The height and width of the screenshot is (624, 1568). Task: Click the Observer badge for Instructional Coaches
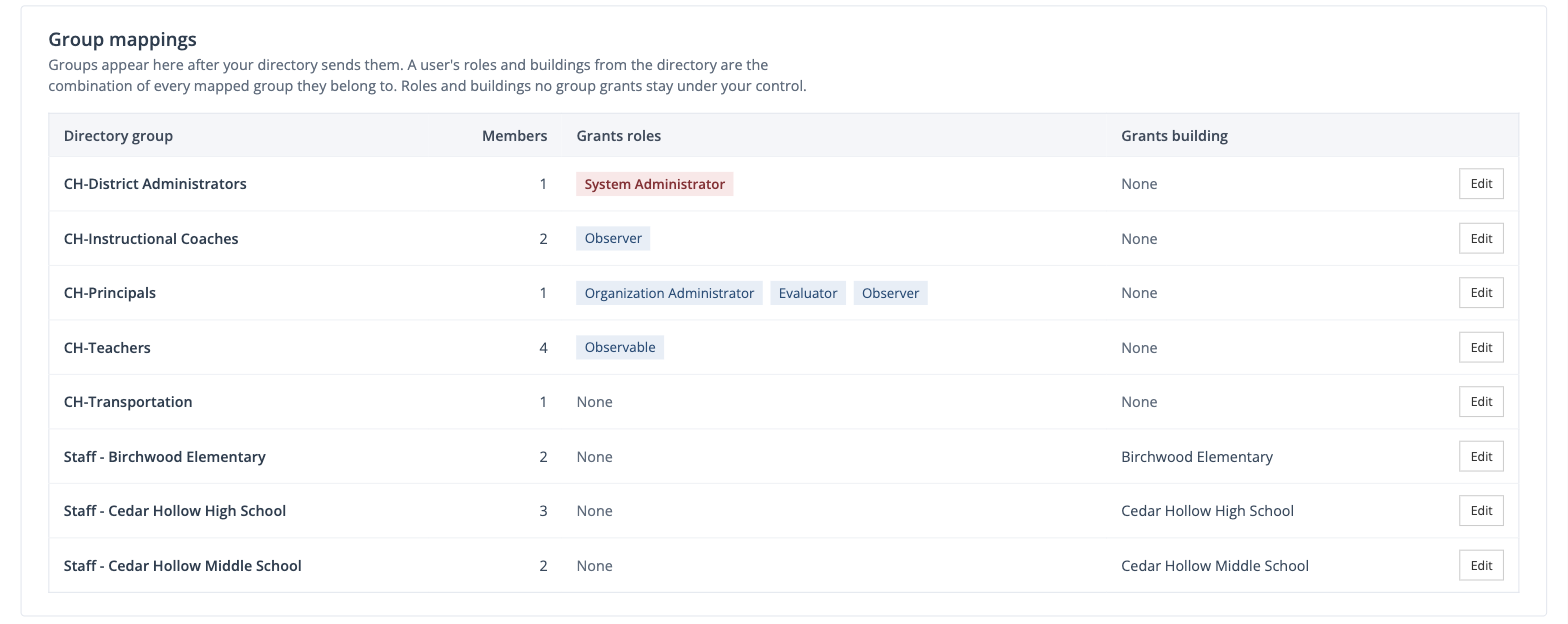pyautogui.click(x=613, y=239)
